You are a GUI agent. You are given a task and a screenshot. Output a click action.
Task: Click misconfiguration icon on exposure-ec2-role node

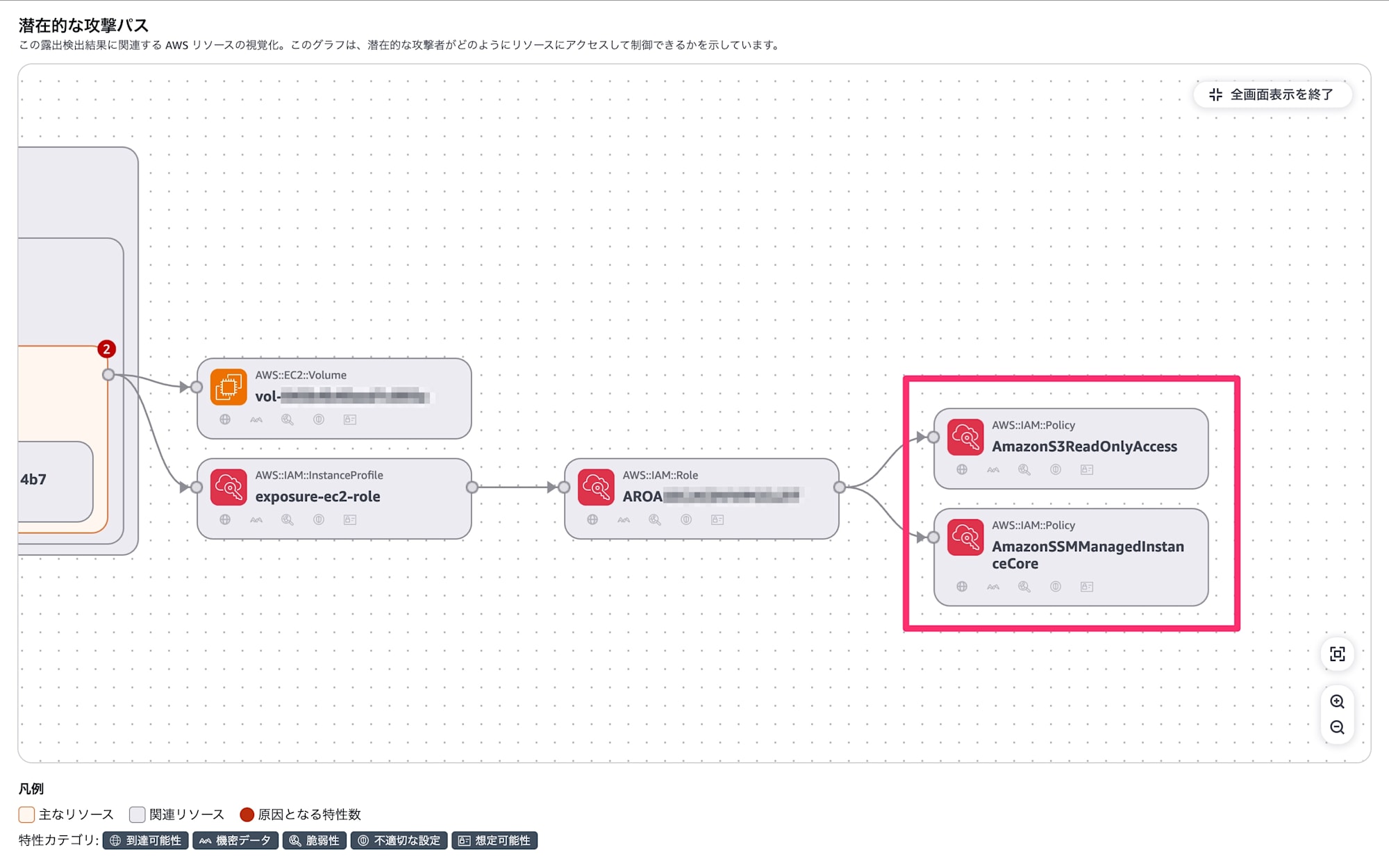pos(319,519)
